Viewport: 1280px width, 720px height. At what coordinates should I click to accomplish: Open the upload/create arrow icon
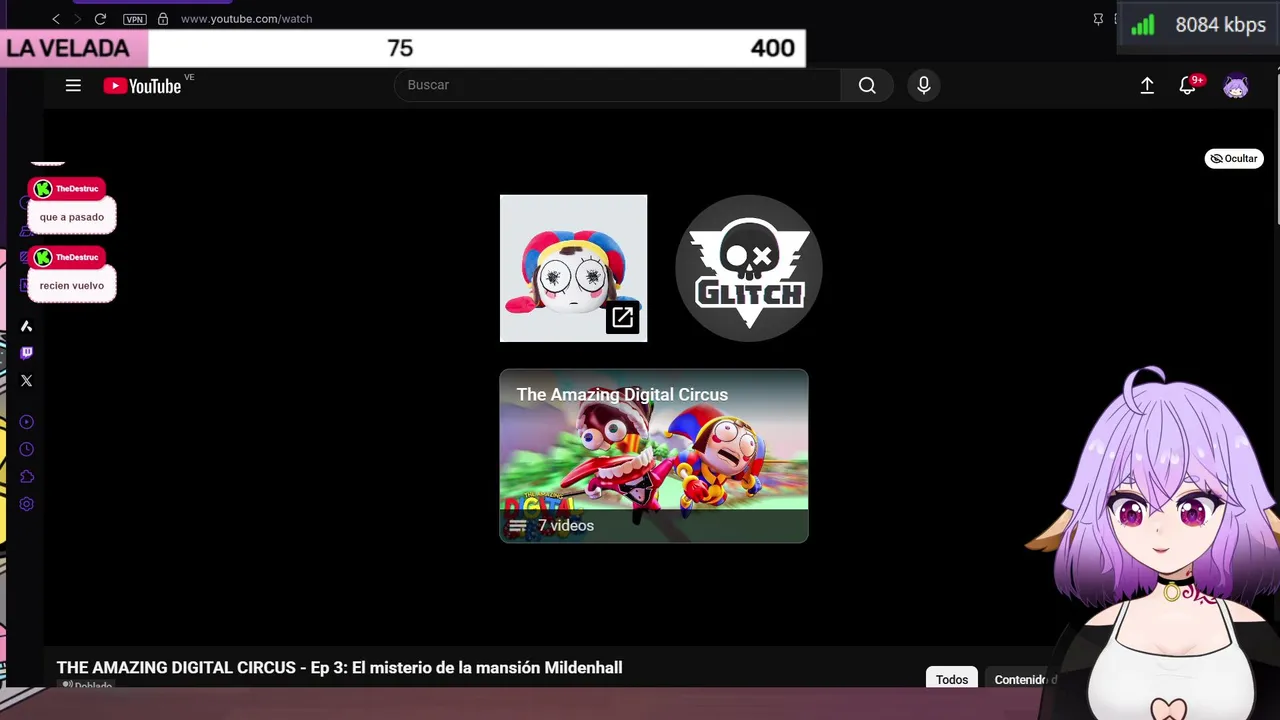tap(1147, 86)
